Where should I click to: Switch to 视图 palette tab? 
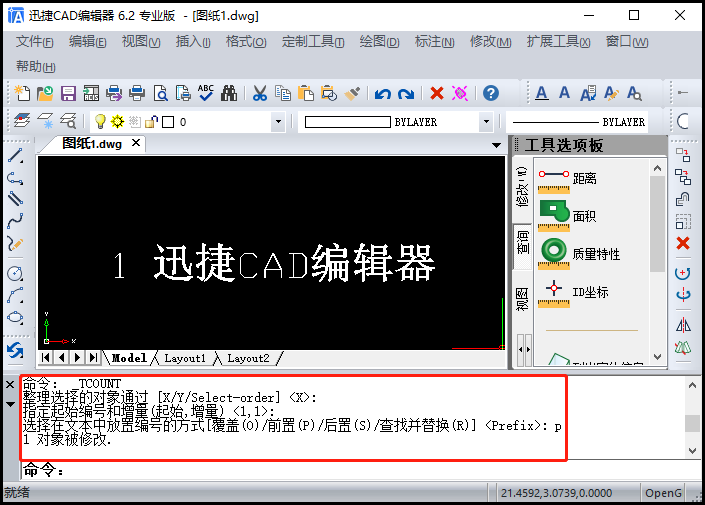point(522,299)
